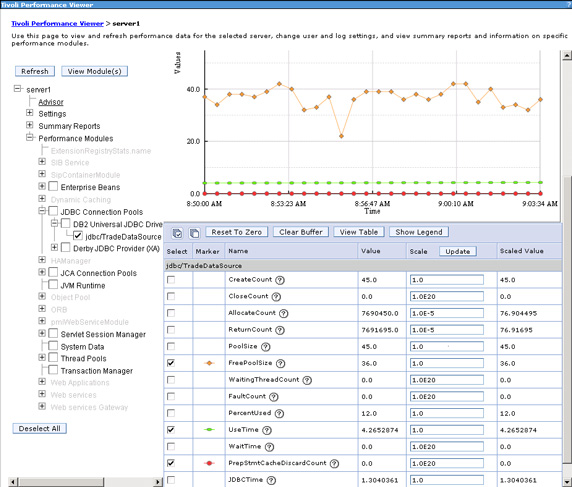Check the Thread Pools module checkbox
Viewport: 572px width, 487px height.
(53, 357)
